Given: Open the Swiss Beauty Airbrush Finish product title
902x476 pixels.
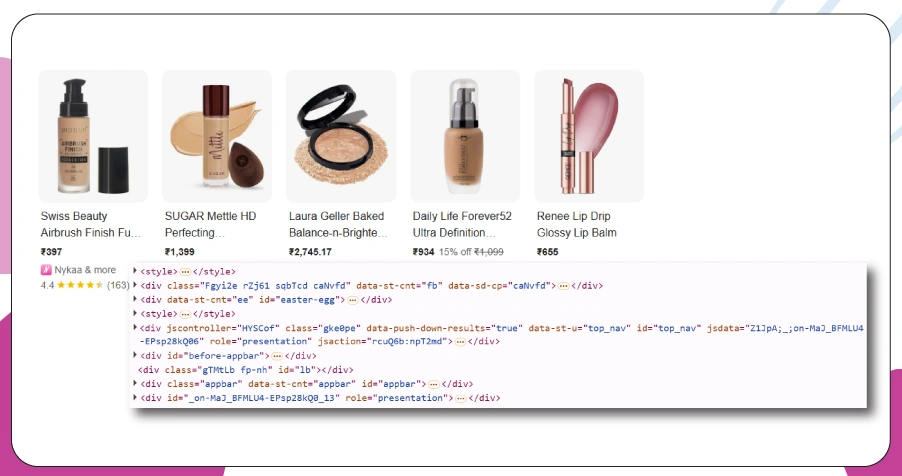Looking at the screenshot, I should [x=91, y=224].
